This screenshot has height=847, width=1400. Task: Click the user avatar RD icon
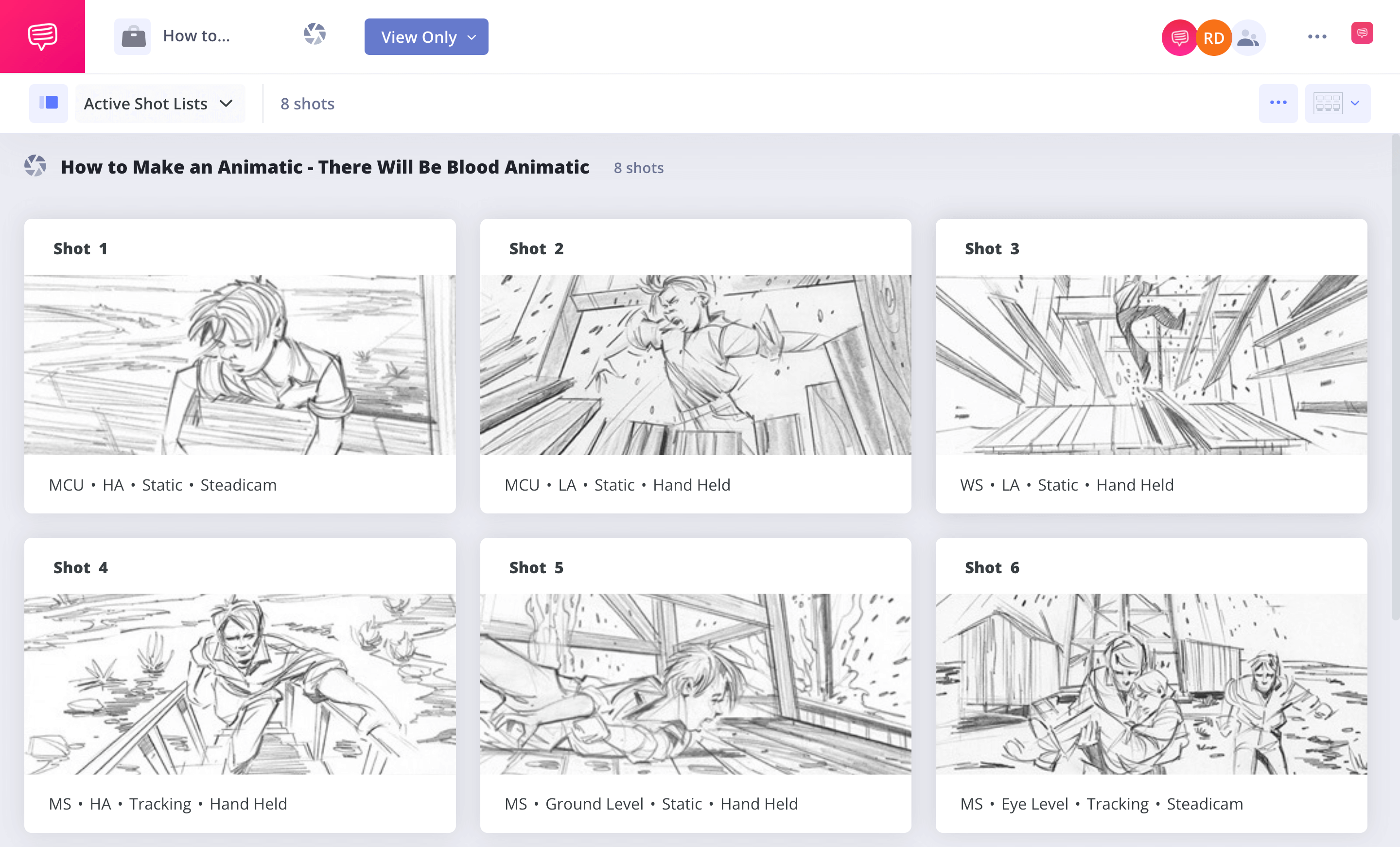tap(1213, 37)
